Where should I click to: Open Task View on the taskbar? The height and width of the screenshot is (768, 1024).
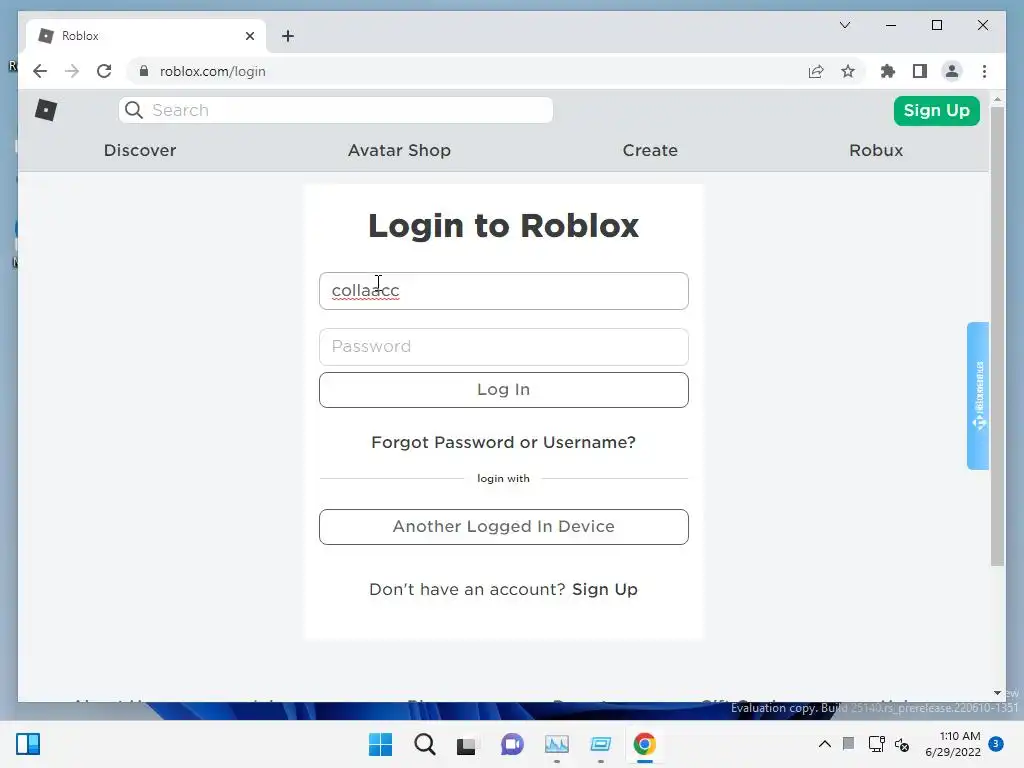coord(466,745)
